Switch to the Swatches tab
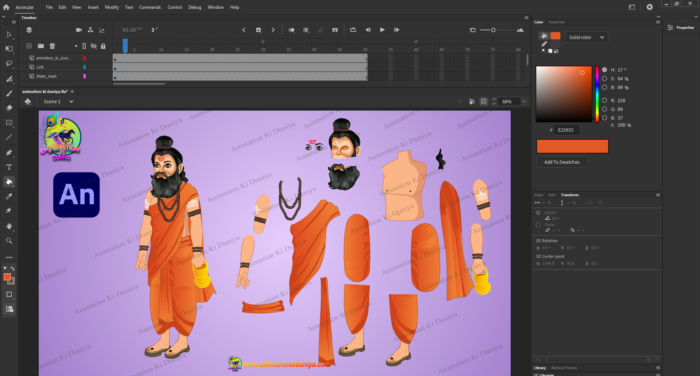This screenshot has height=376, width=700. (x=556, y=22)
